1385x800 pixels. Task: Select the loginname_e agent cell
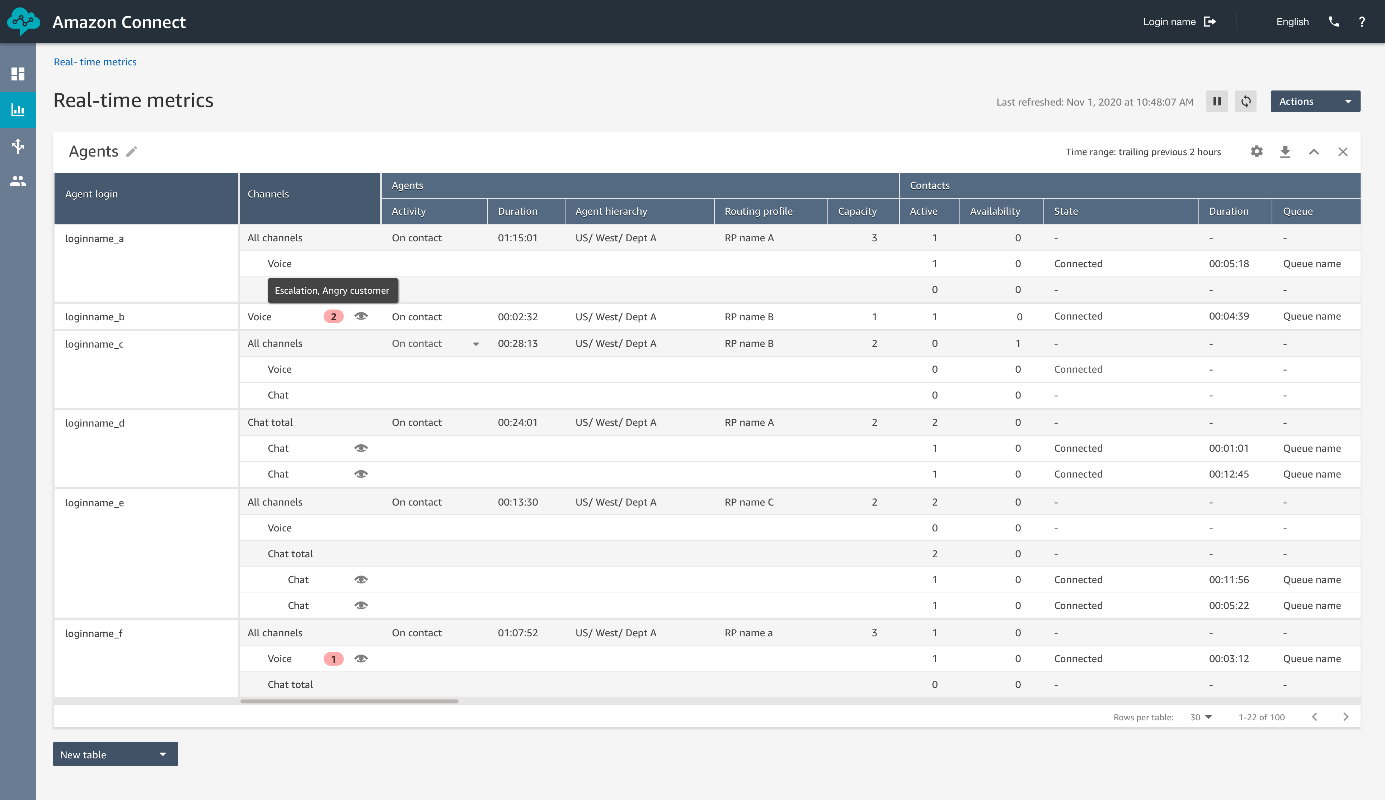146,553
